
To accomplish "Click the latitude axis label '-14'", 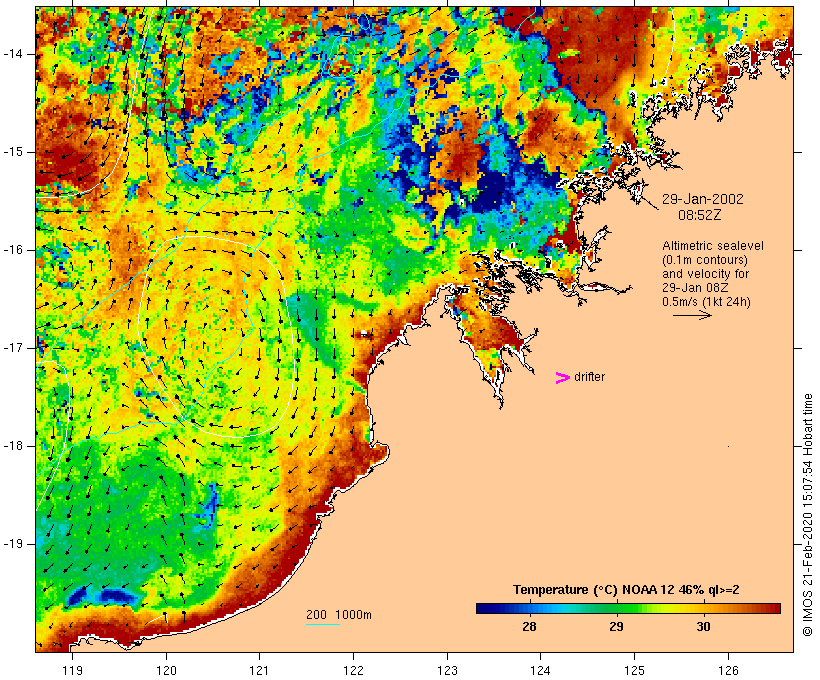I will pyautogui.click(x=13, y=54).
